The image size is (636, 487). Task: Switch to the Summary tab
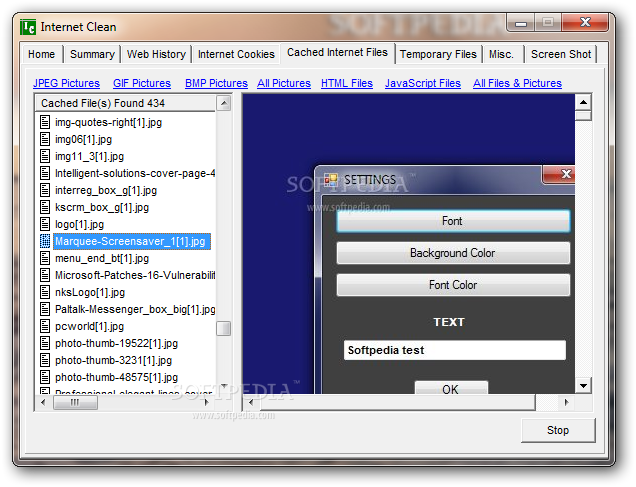tap(92, 54)
